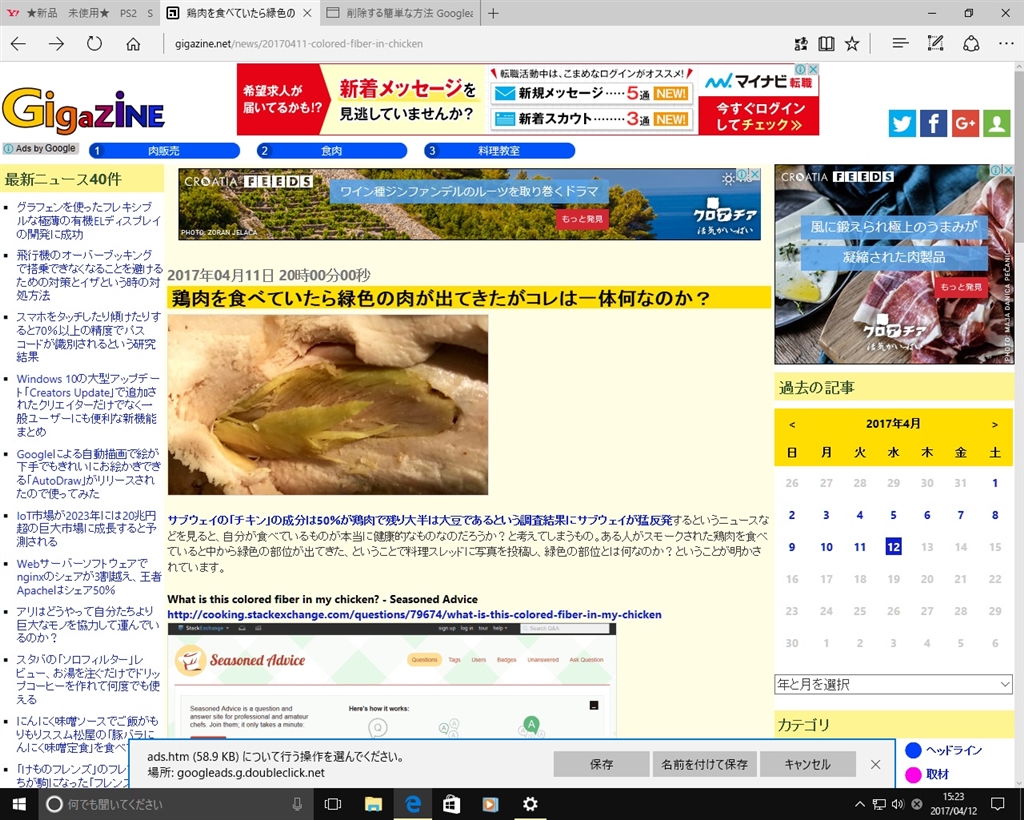This screenshot has height=820, width=1024.
Task: Click the 料理教室 ad link button
Action: [499, 151]
